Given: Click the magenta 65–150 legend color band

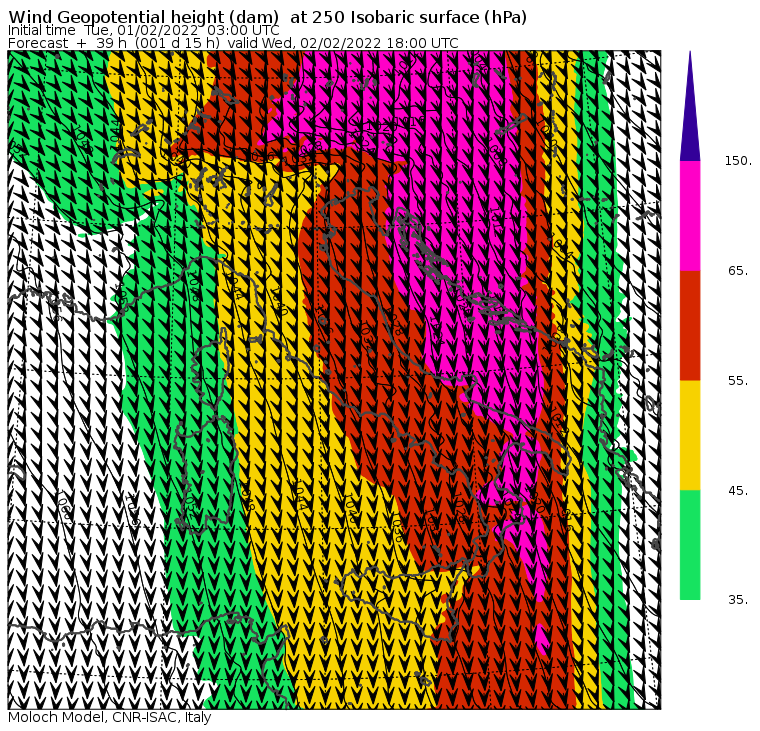Looking at the screenshot, I should [690, 216].
